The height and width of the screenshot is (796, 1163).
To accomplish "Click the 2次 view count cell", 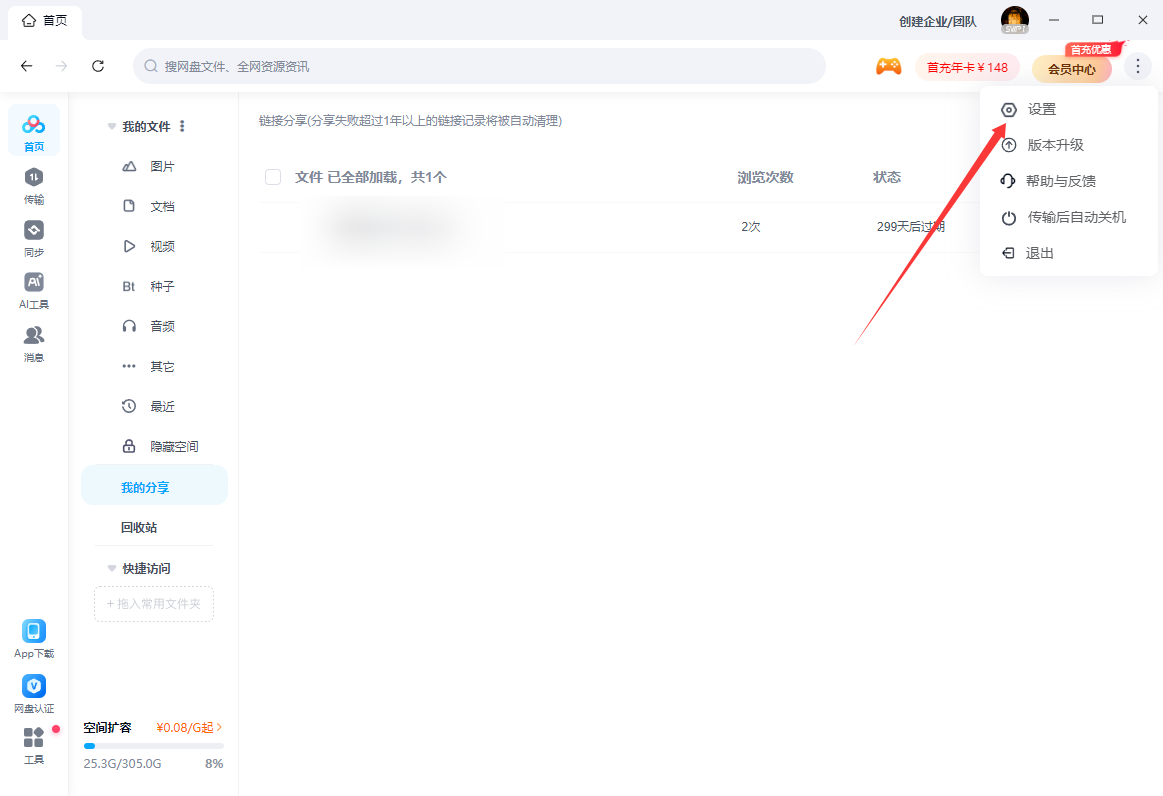I will click(x=751, y=227).
